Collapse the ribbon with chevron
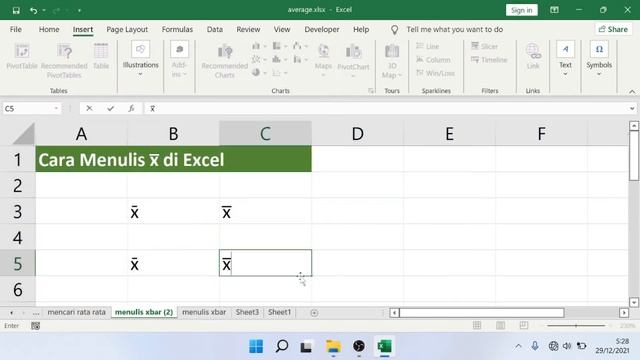640x360 pixels. (x=632, y=91)
